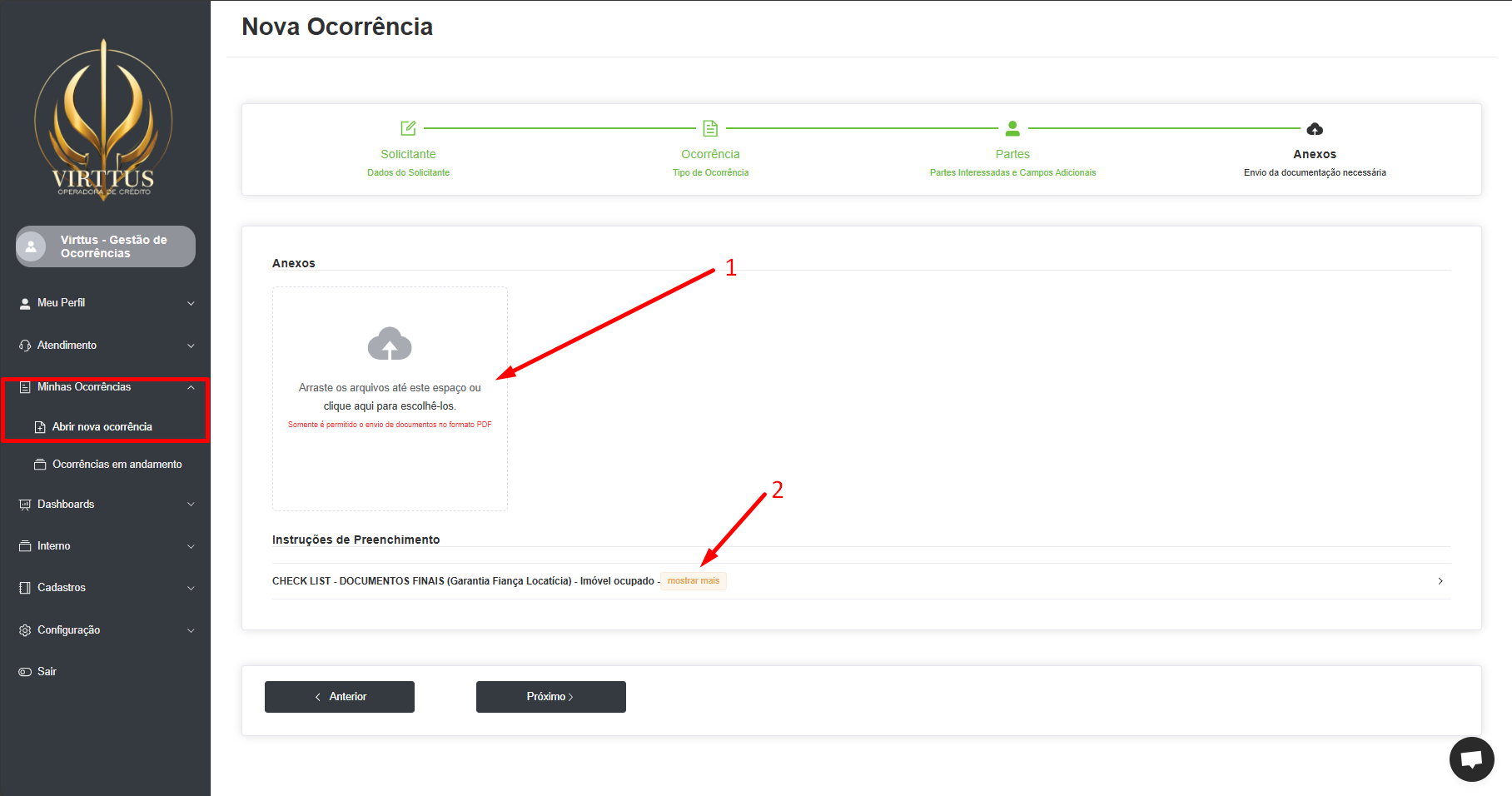
Task: Open Abrir nova ocorrência menu item
Action: [102, 427]
